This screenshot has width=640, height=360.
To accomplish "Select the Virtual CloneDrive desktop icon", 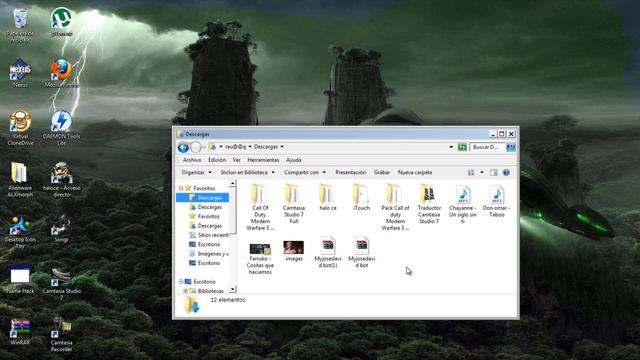I will 20,128.
